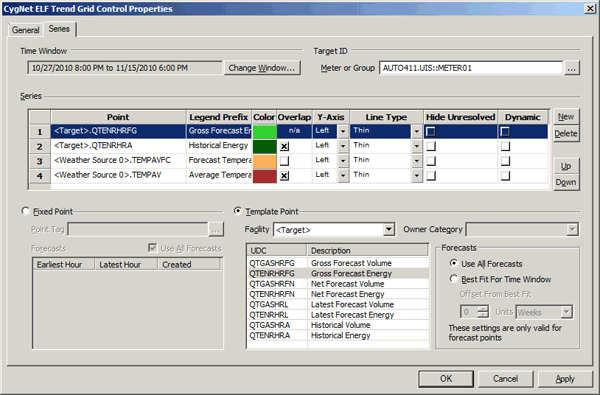Select QTENRHRFG Gross Forecast Energy row

pyautogui.click(x=338, y=274)
